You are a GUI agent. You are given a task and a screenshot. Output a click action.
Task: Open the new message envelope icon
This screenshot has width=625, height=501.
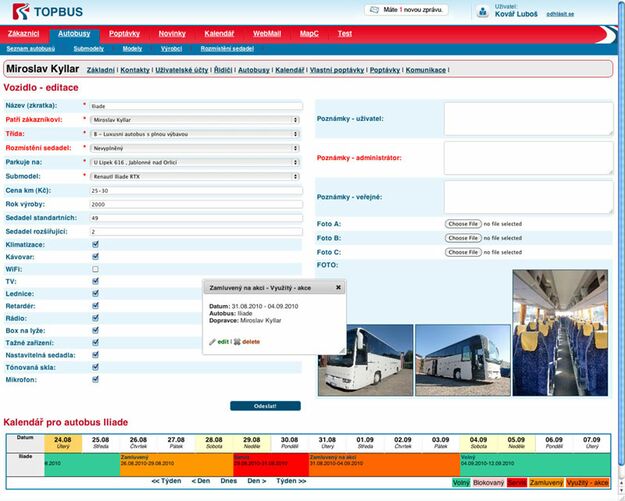[x=374, y=10]
